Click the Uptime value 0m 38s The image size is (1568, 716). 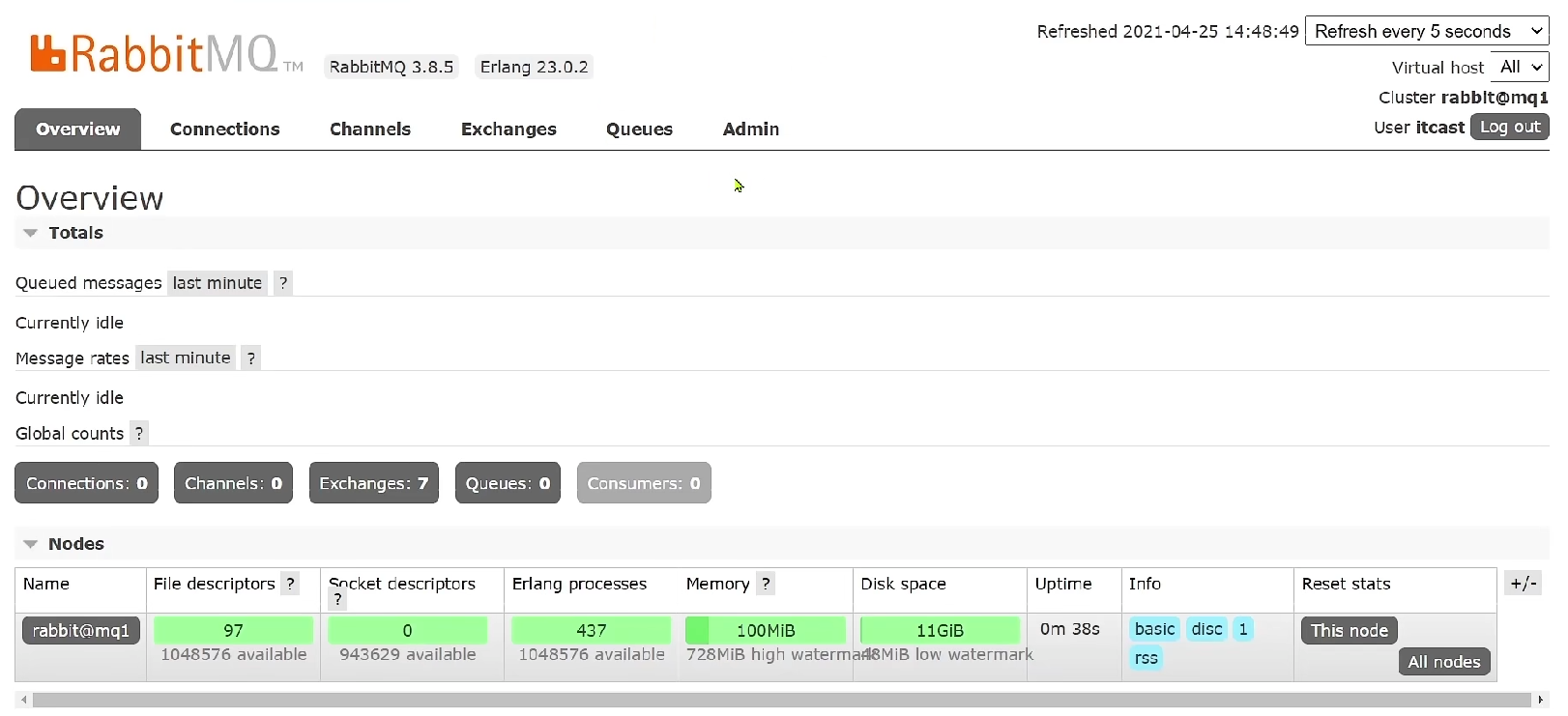tap(1070, 629)
